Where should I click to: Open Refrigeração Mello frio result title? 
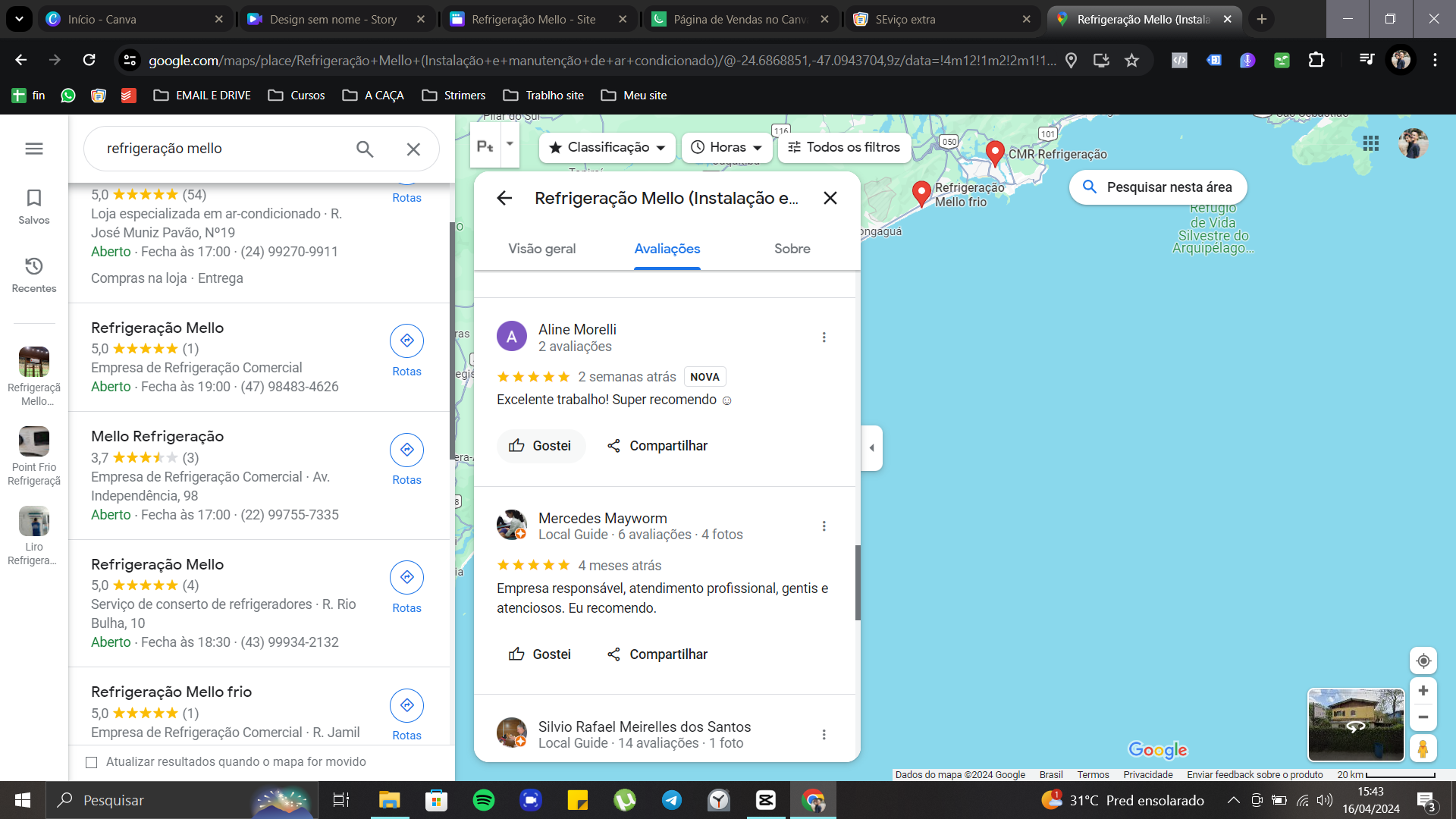click(x=171, y=692)
